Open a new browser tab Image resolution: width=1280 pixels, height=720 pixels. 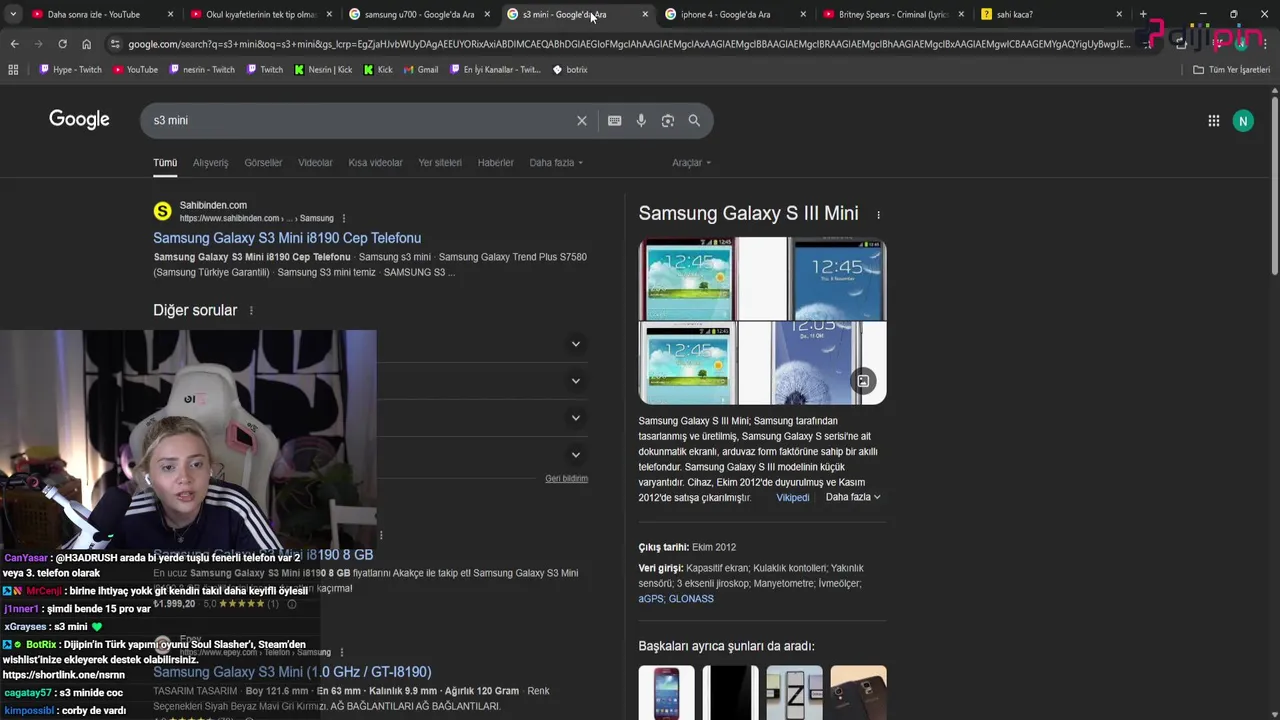click(x=1143, y=14)
